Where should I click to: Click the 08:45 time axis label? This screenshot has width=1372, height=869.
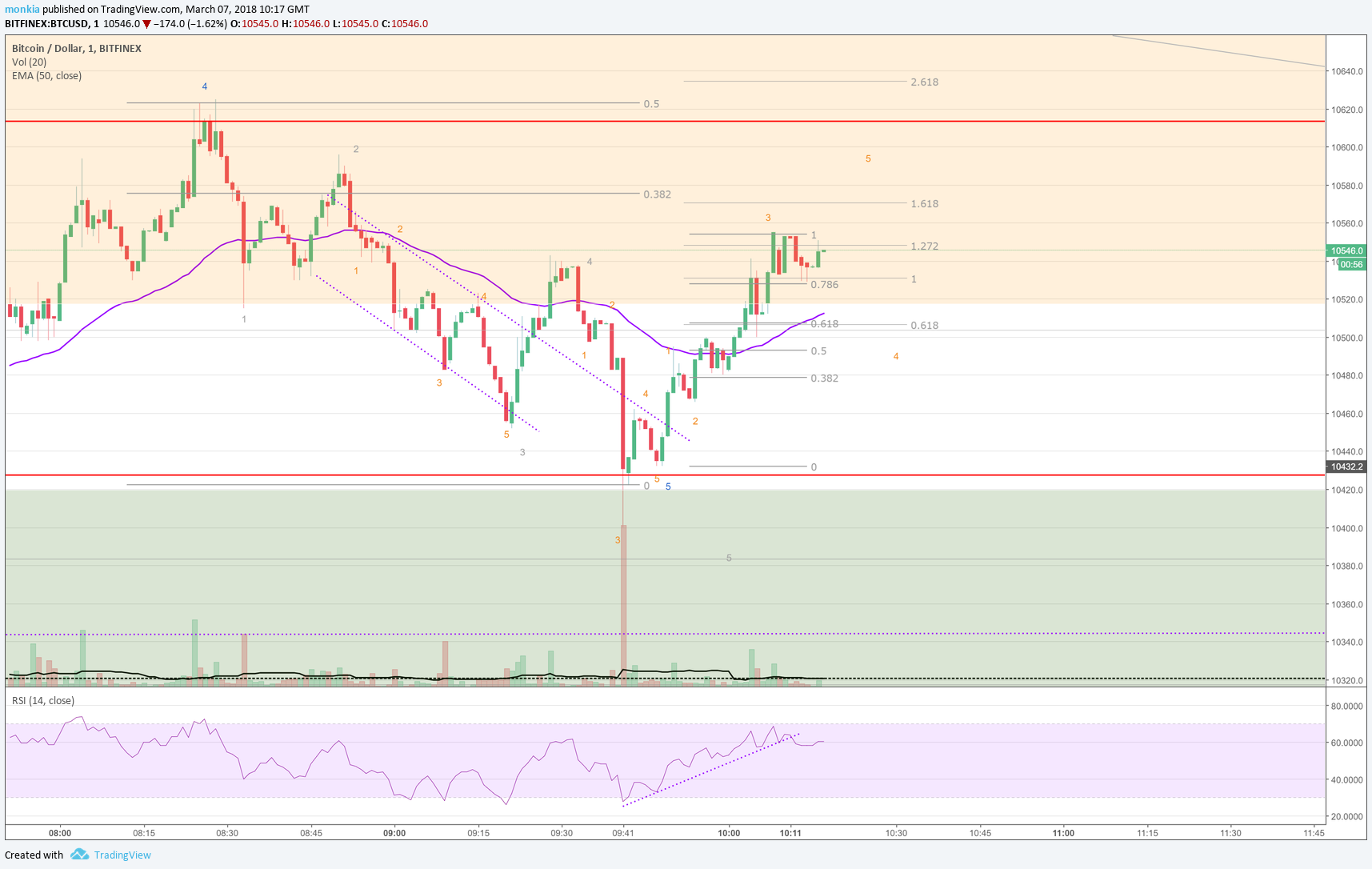[311, 833]
